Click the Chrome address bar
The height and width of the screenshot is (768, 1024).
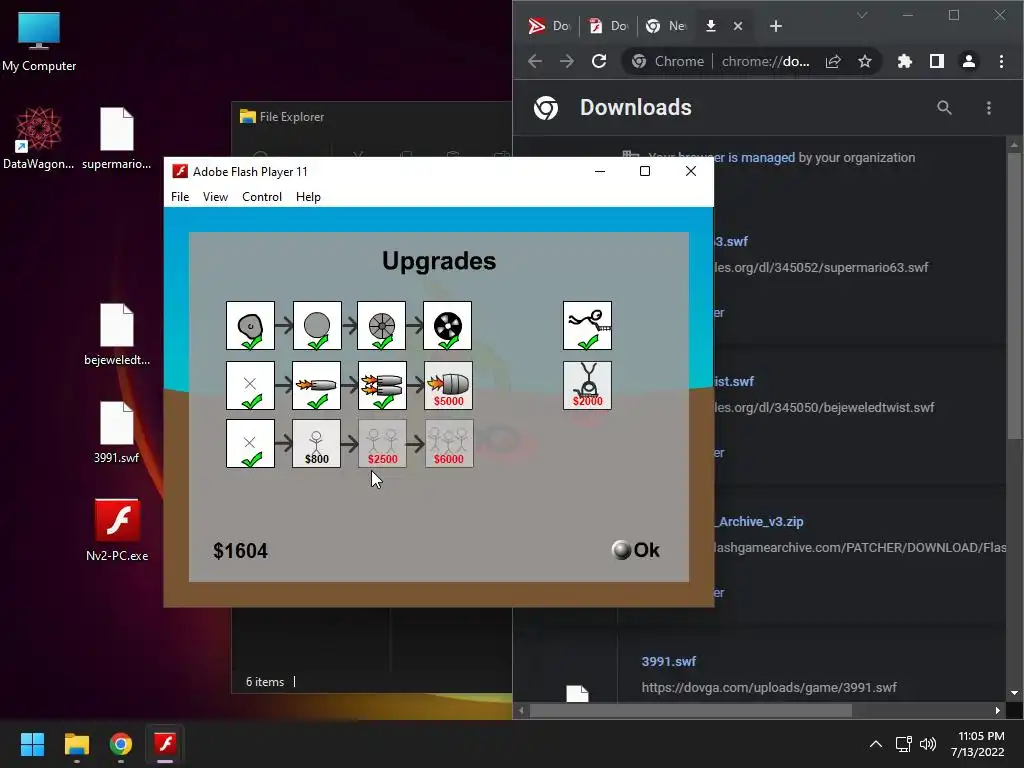(751, 61)
